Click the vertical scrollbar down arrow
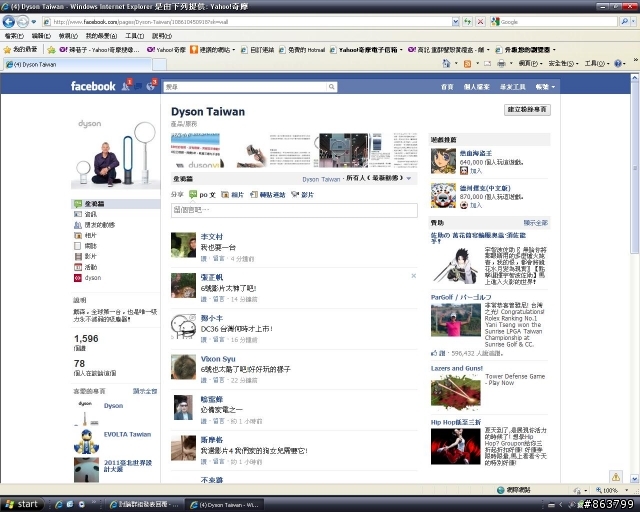The image size is (640, 512). (635, 479)
